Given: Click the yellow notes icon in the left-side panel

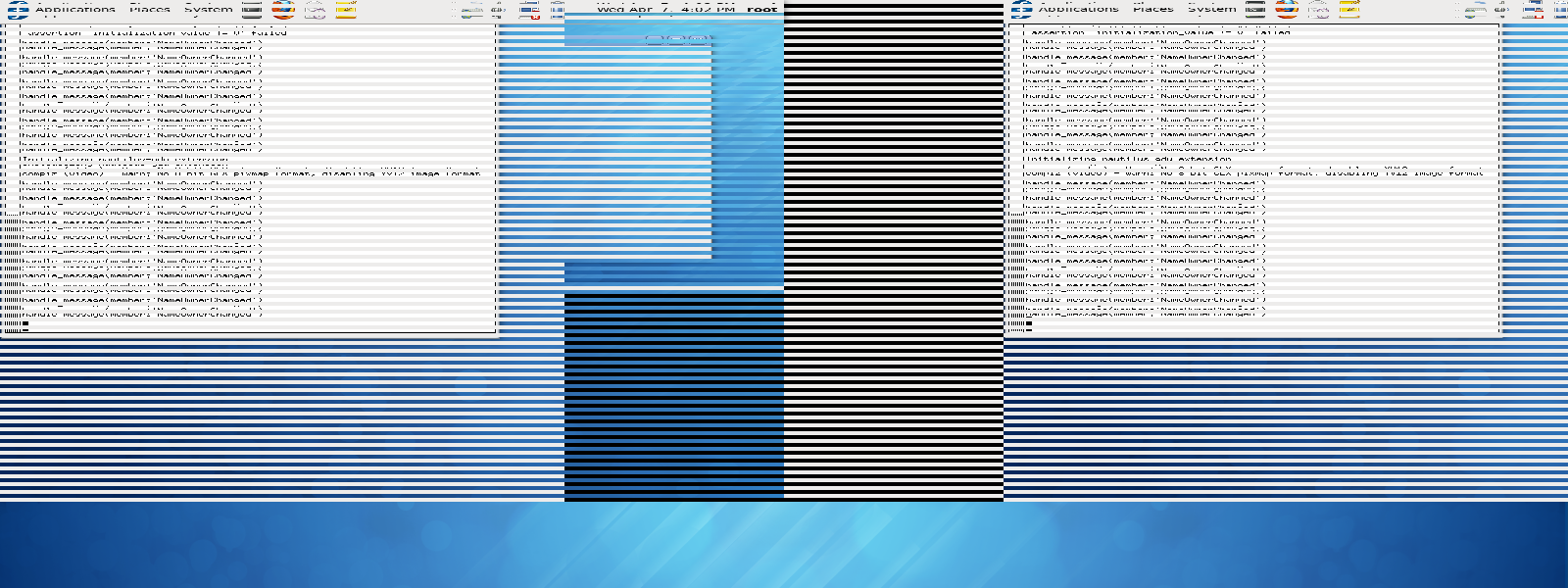Looking at the screenshot, I should tap(346, 10).
